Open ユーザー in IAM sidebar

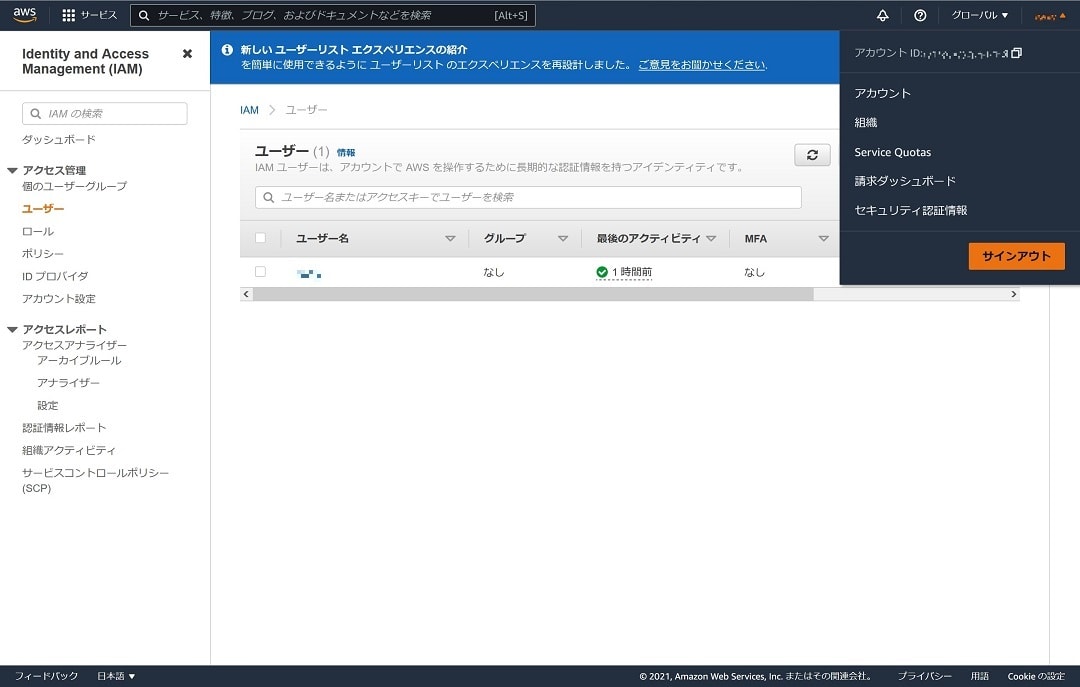click(x=43, y=209)
